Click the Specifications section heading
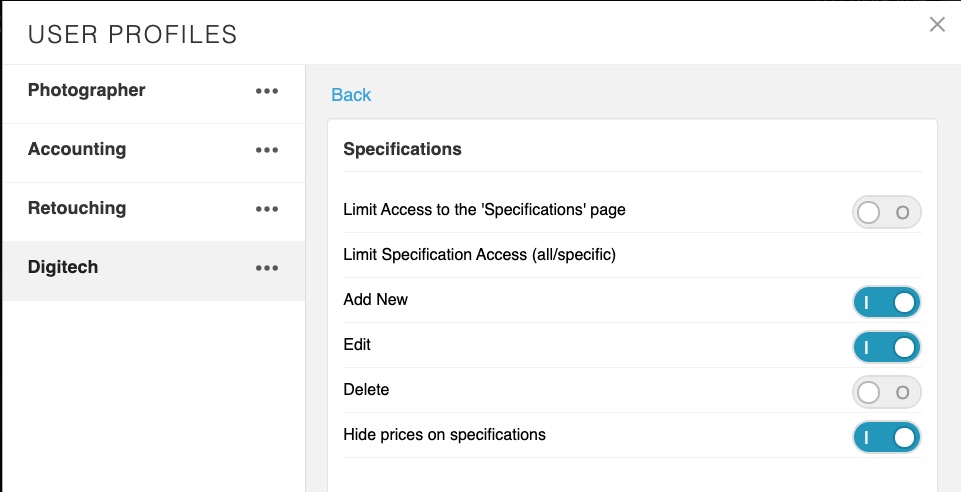 [x=402, y=149]
